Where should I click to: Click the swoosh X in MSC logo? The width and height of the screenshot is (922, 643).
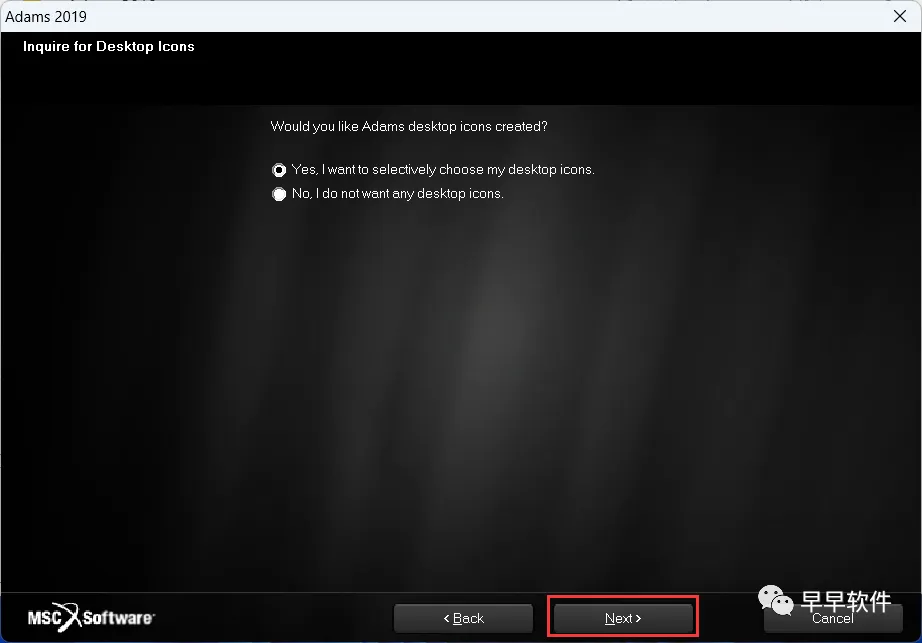tap(71, 616)
